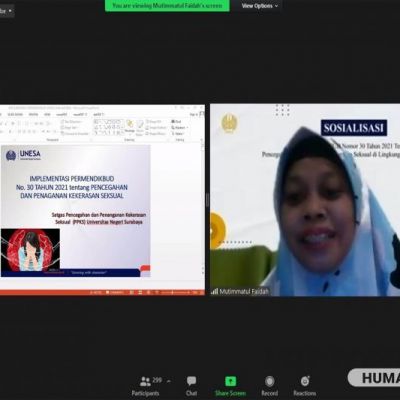Click the shared slide title about Permendikbud
400x400 pixels.
pyautogui.click(x=72, y=187)
